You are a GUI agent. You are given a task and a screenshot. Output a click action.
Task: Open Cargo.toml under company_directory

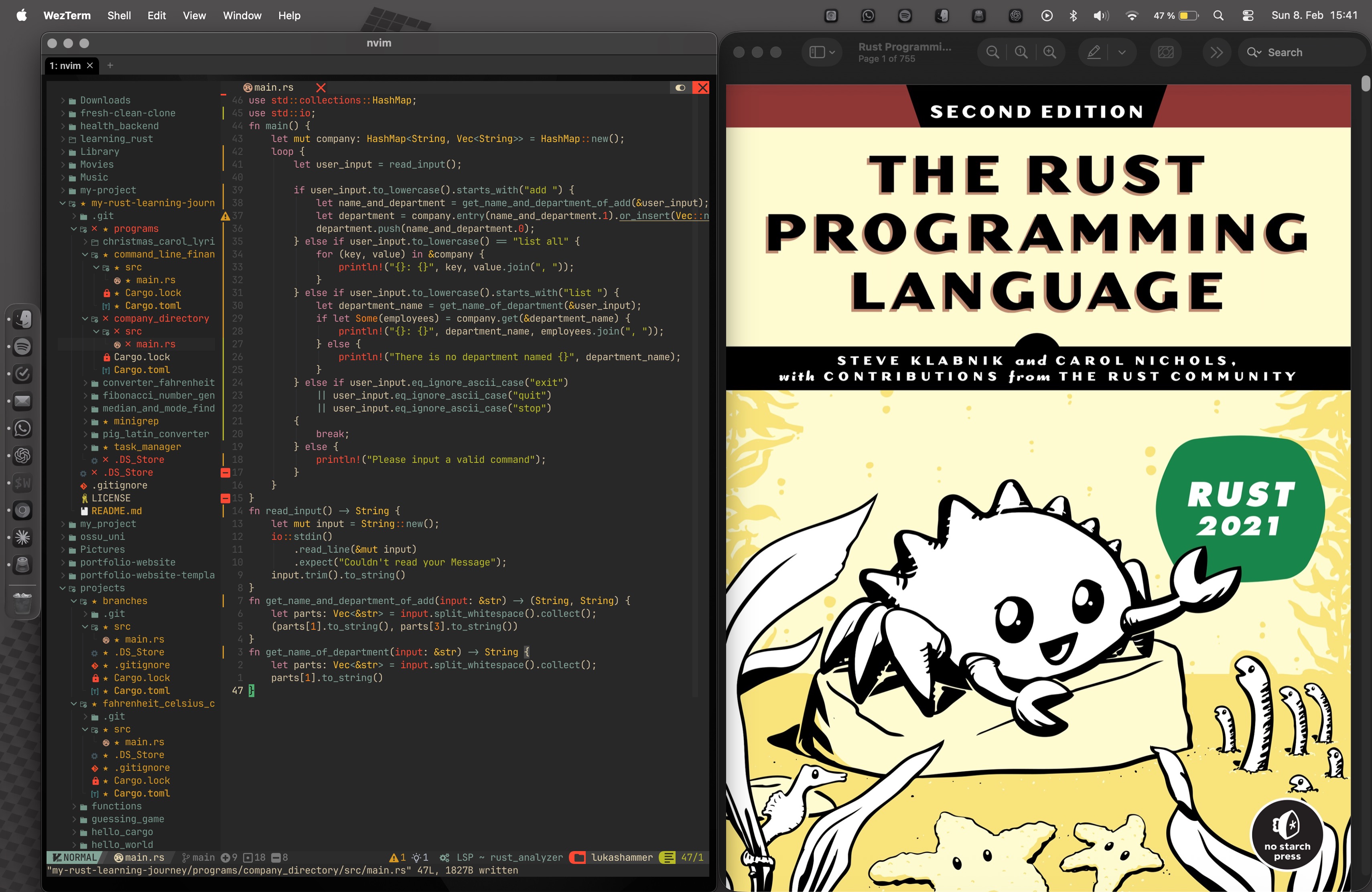click(142, 370)
